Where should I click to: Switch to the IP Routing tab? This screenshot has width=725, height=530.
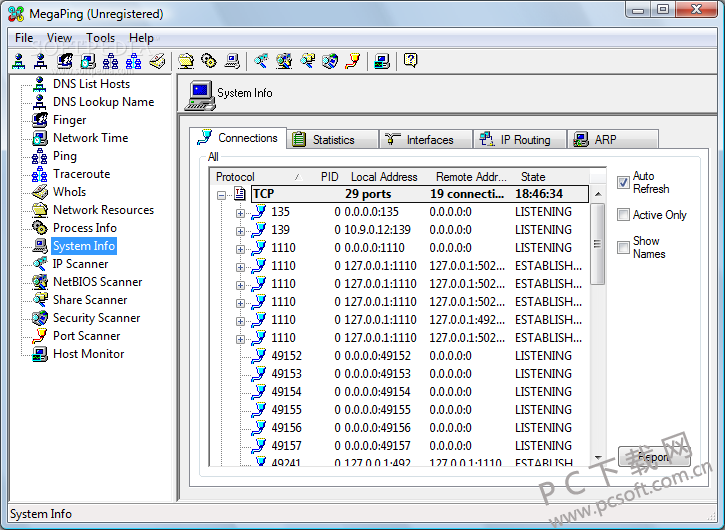520,139
